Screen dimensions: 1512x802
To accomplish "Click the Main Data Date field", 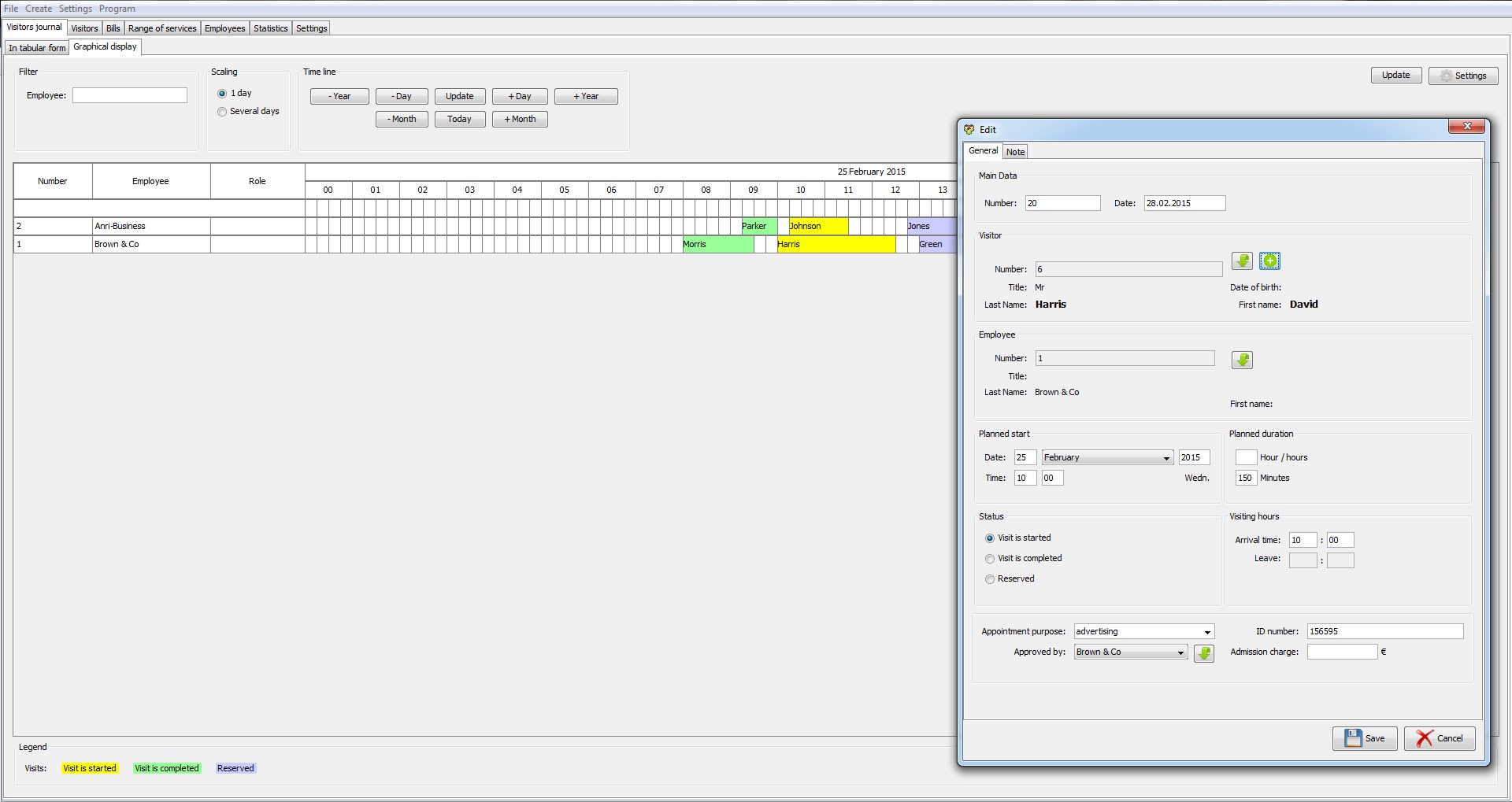I will pyautogui.click(x=1184, y=203).
